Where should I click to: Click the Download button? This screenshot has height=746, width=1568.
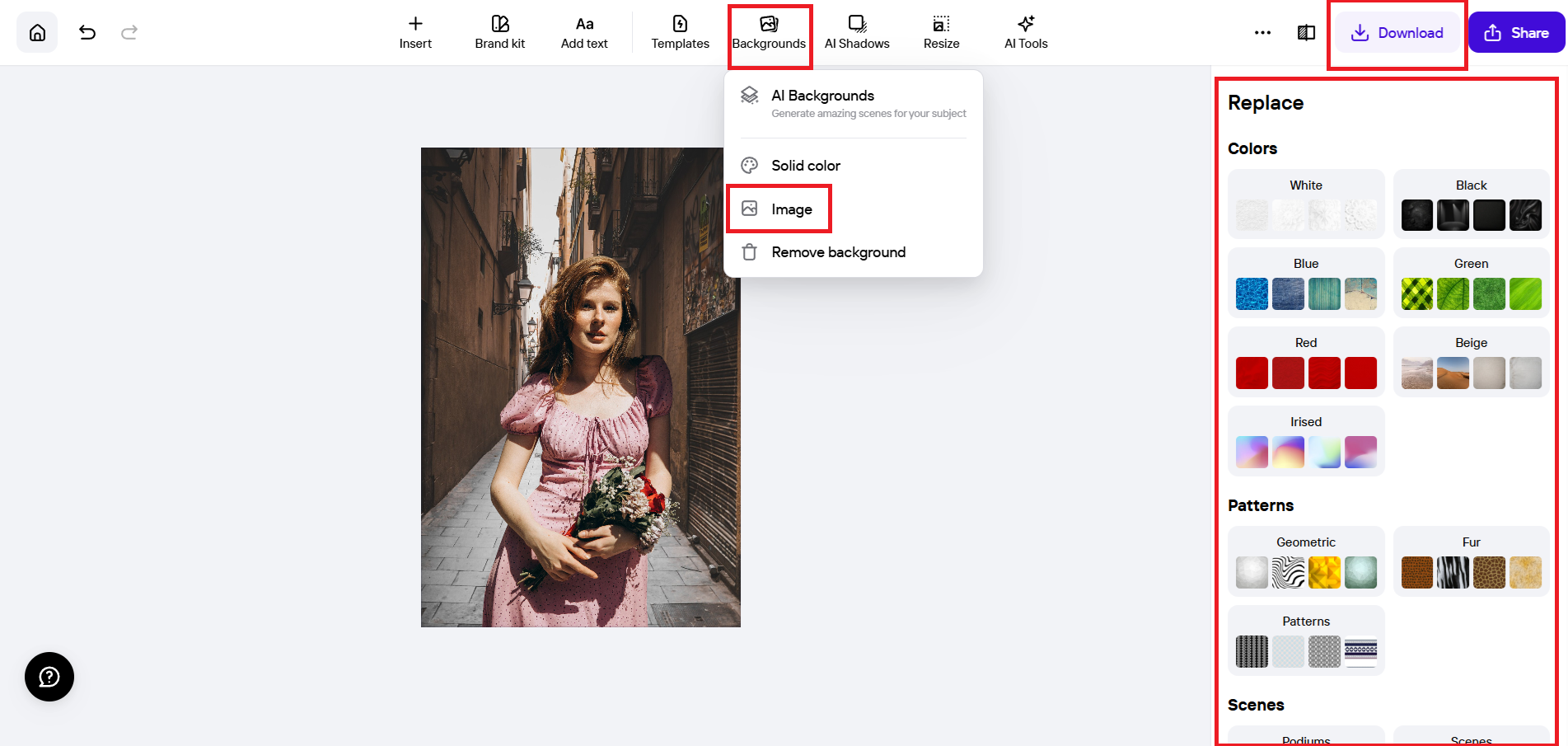(x=1397, y=33)
